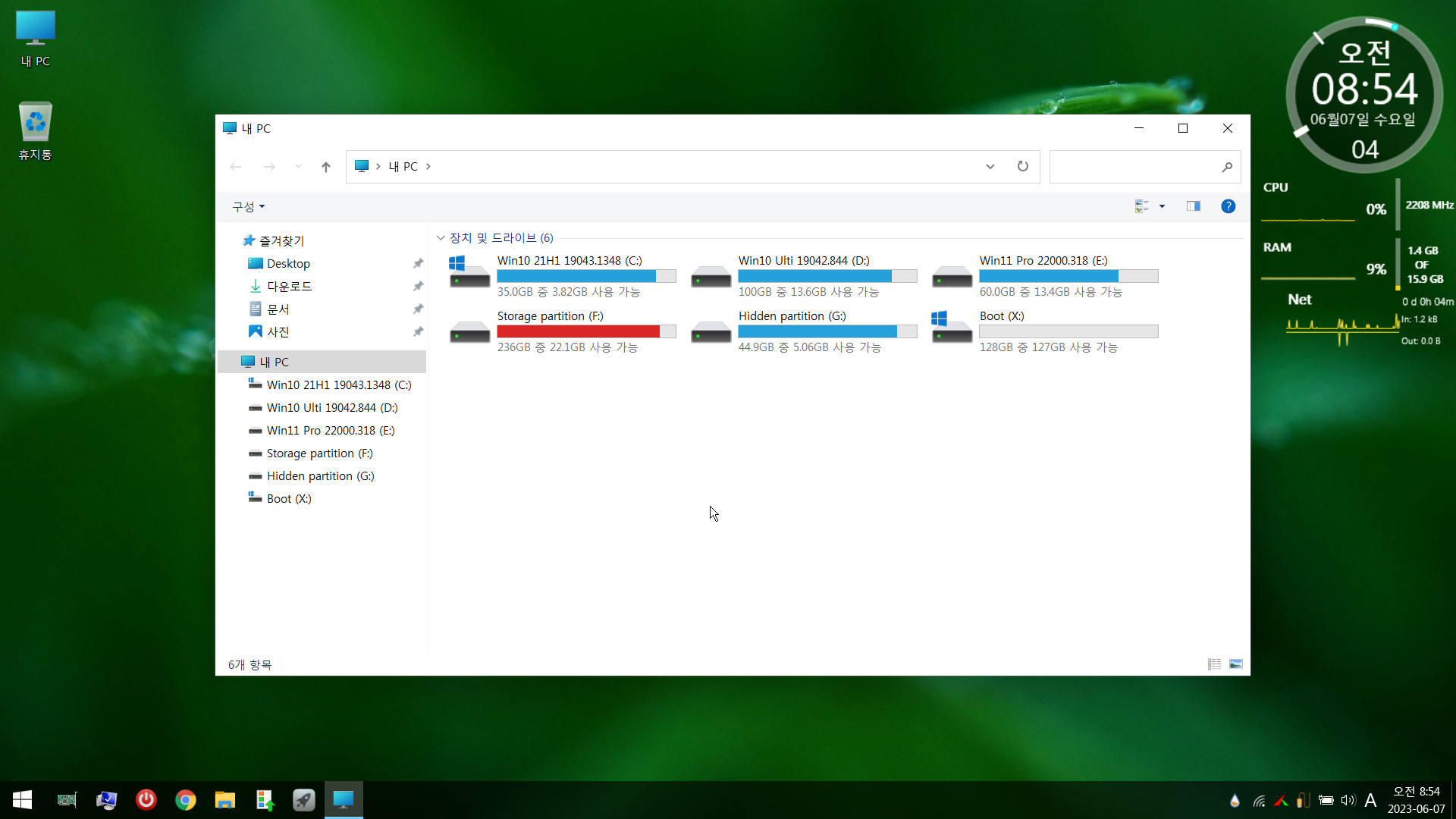1456x819 pixels.
Task: Select Boot (X:) drive icon
Action: (952, 328)
